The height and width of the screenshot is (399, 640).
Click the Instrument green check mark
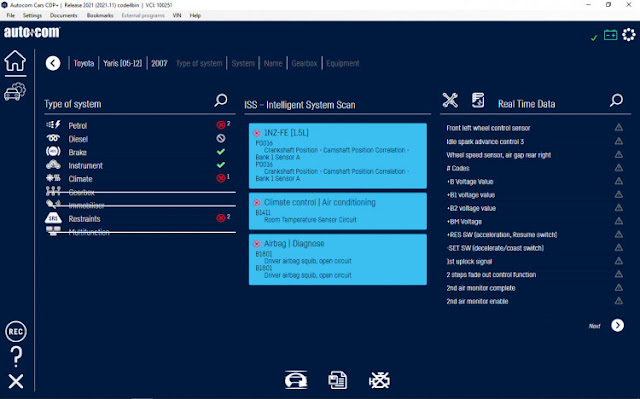[x=221, y=165]
